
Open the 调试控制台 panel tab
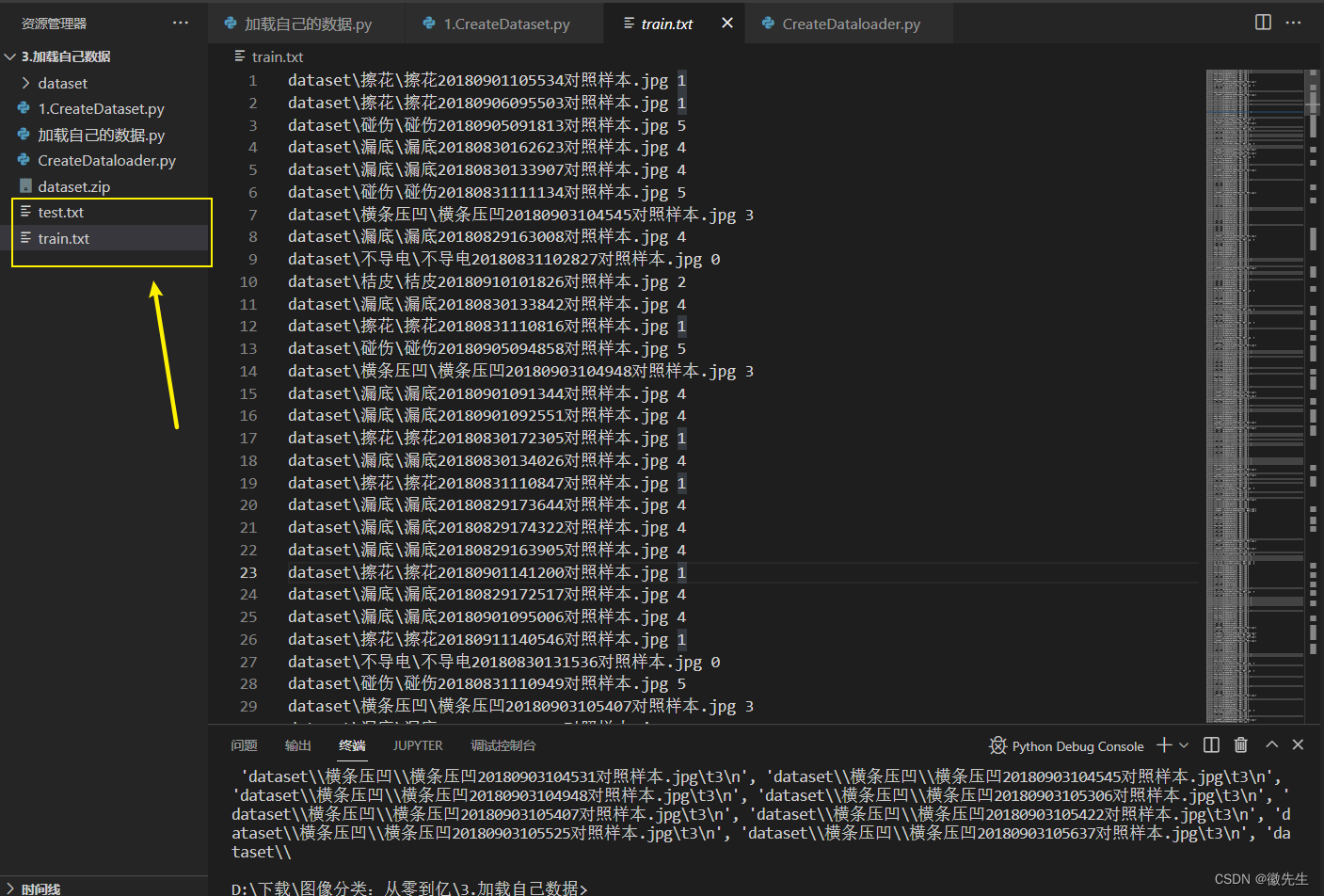(503, 745)
